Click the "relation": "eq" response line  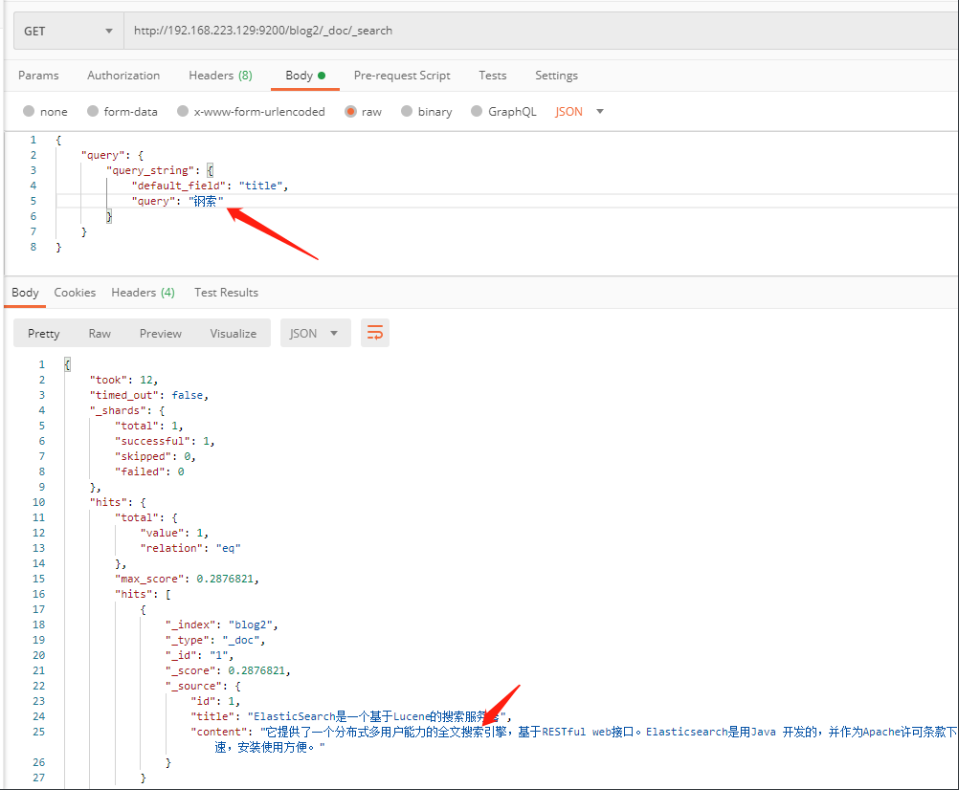(190, 548)
